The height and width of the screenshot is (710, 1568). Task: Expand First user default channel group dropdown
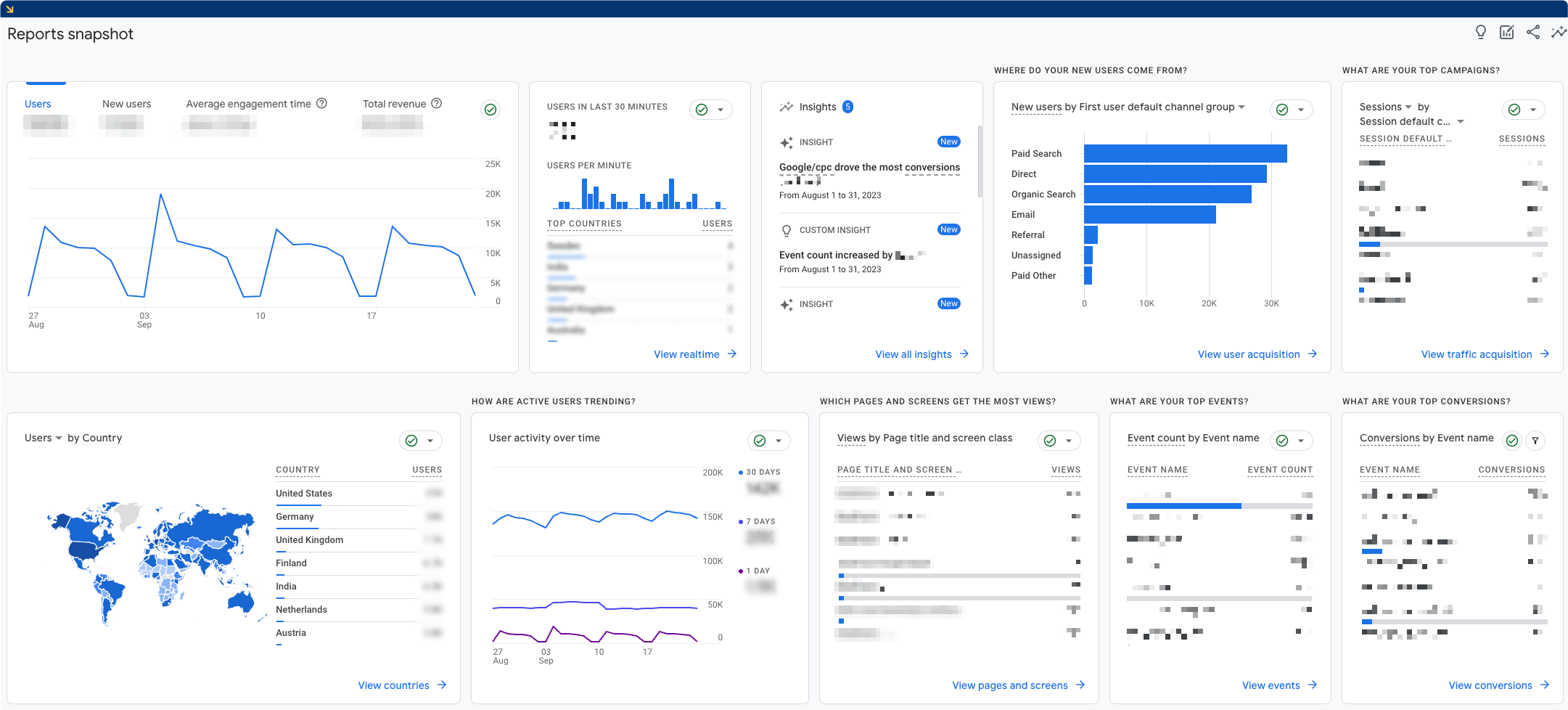tap(1243, 107)
